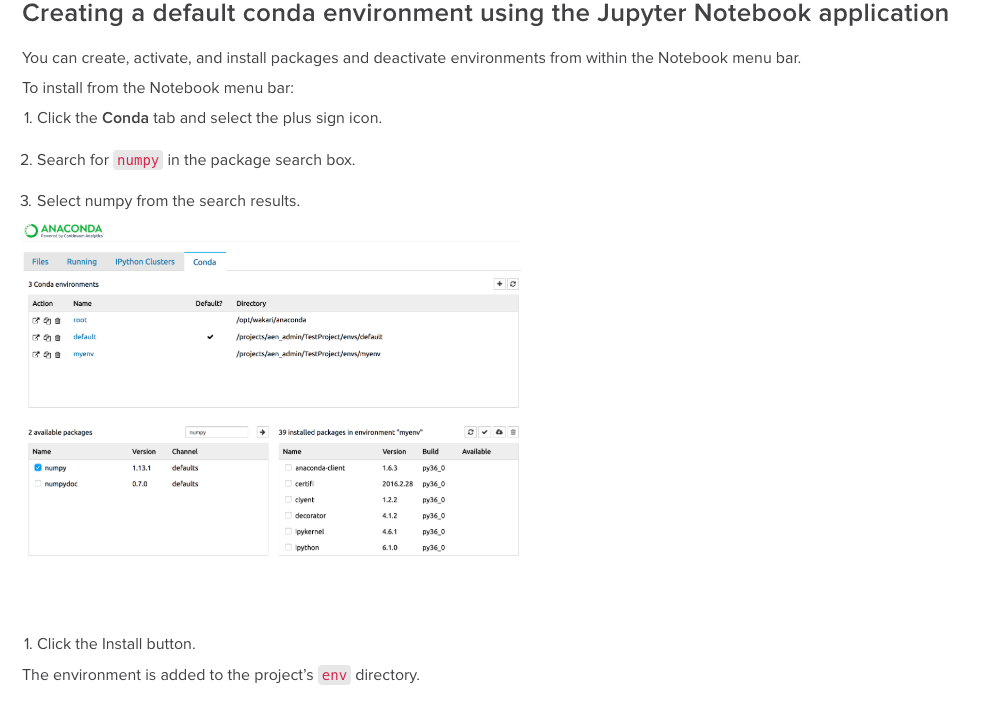This screenshot has width=994, height=701.
Task: Refresh the installed packages list
Action: (470, 432)
